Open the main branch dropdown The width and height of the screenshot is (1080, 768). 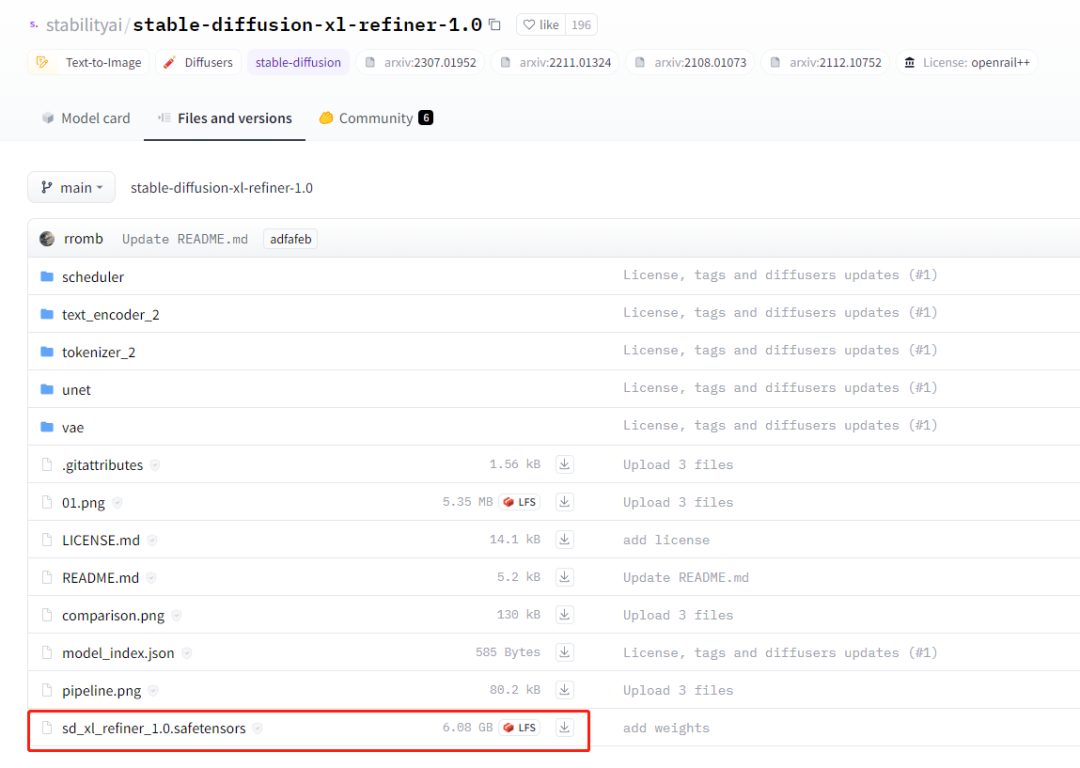72,187
